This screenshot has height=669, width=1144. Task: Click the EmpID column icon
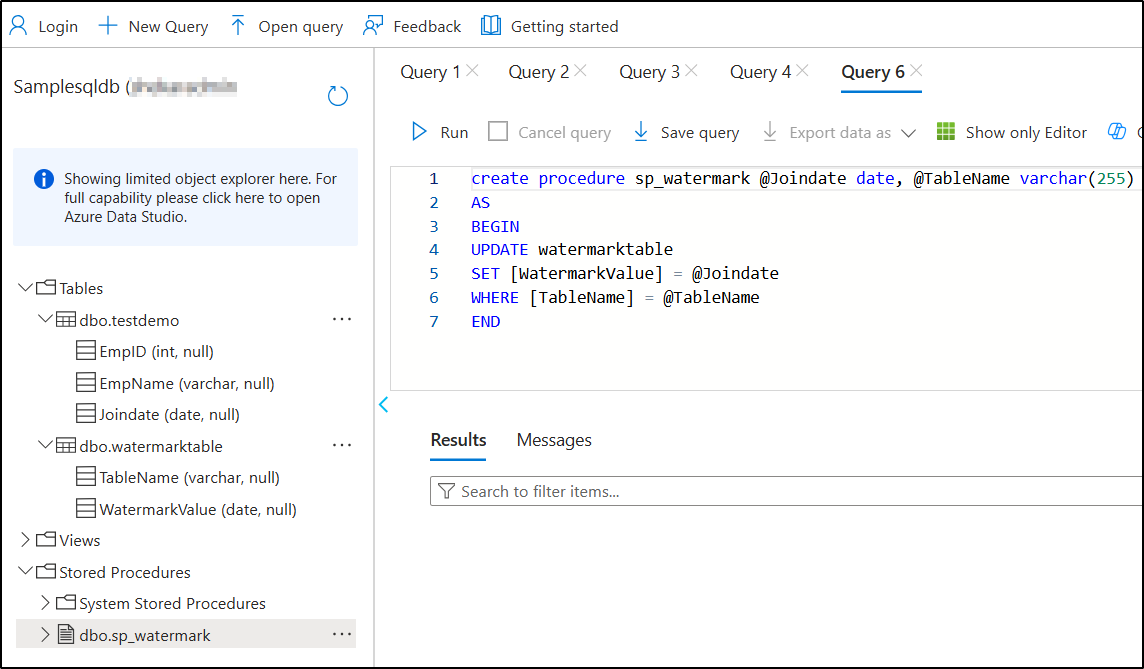point(86,351)
